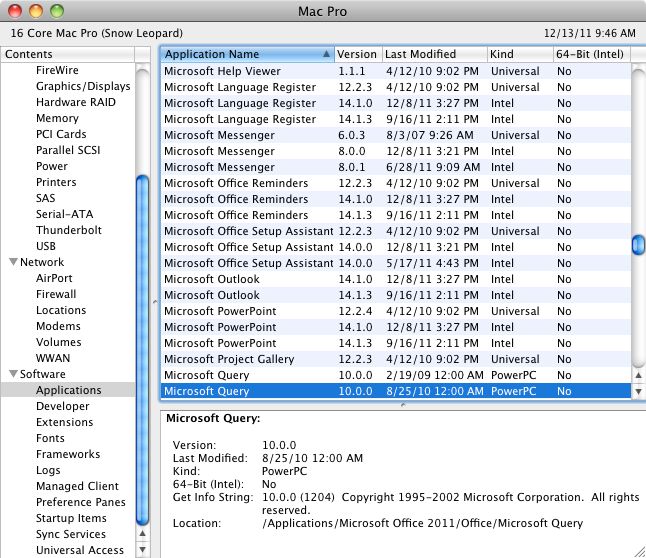Select Power in the sidebar

[51, 166]
